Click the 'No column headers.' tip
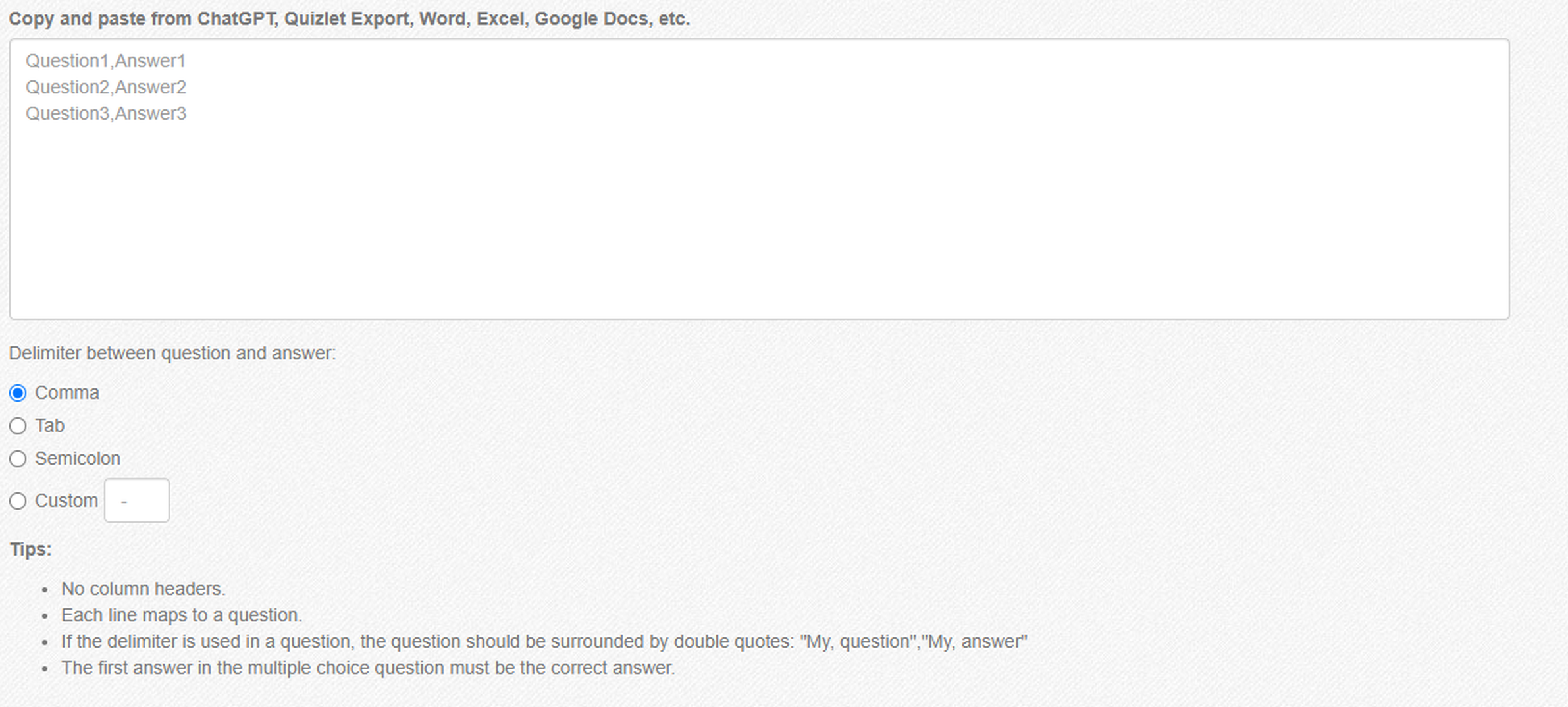 (x=144, y=589)
